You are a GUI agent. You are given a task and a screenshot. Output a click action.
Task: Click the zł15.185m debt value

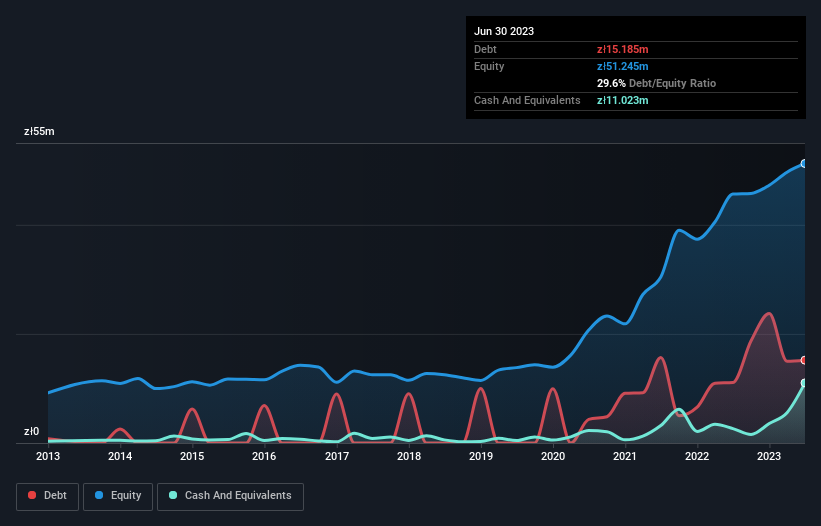click(623, 49)
